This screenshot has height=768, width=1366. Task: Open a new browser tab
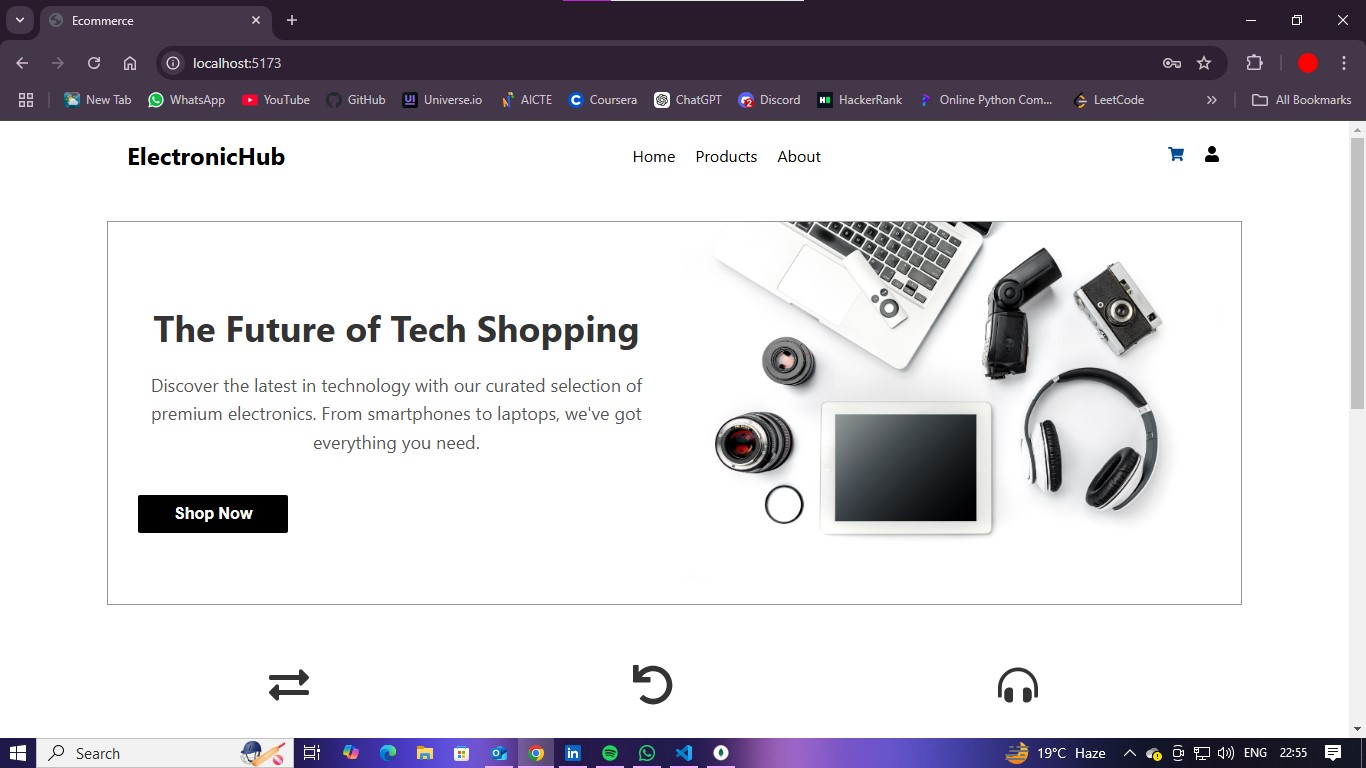point(292,20)
